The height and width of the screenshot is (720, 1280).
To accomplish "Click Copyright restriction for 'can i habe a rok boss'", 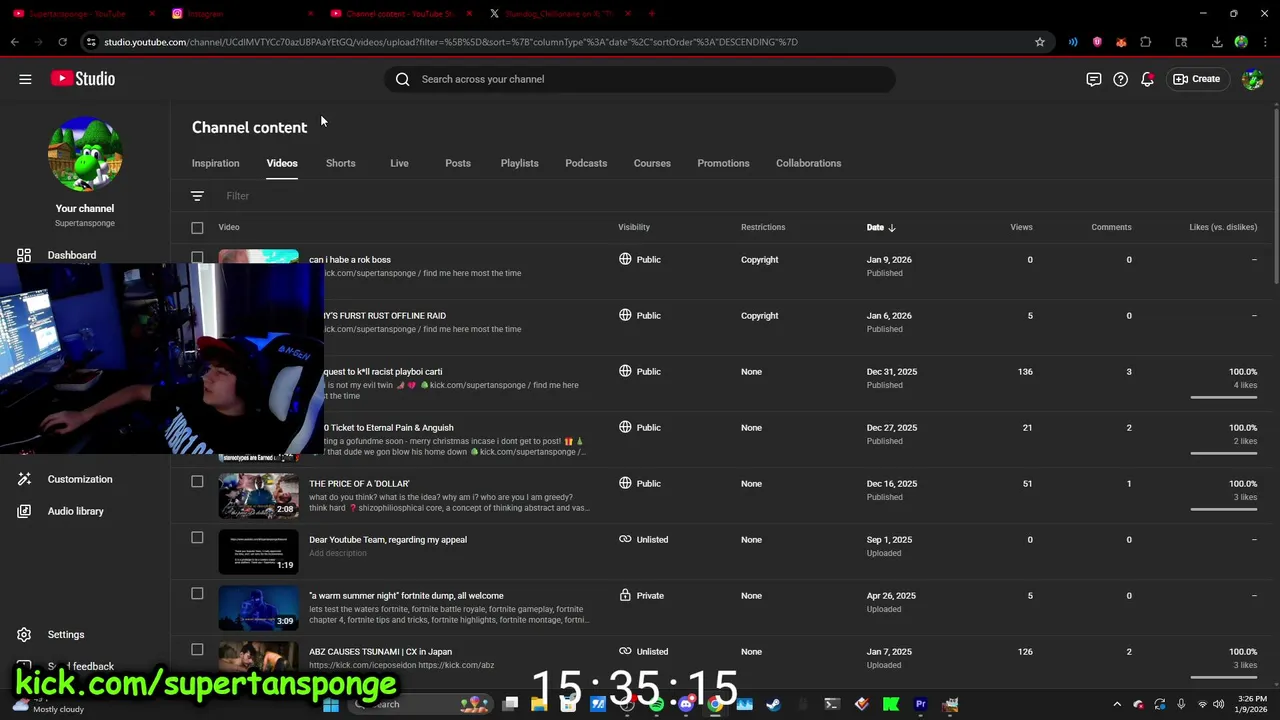I will [x=760, y=259].
